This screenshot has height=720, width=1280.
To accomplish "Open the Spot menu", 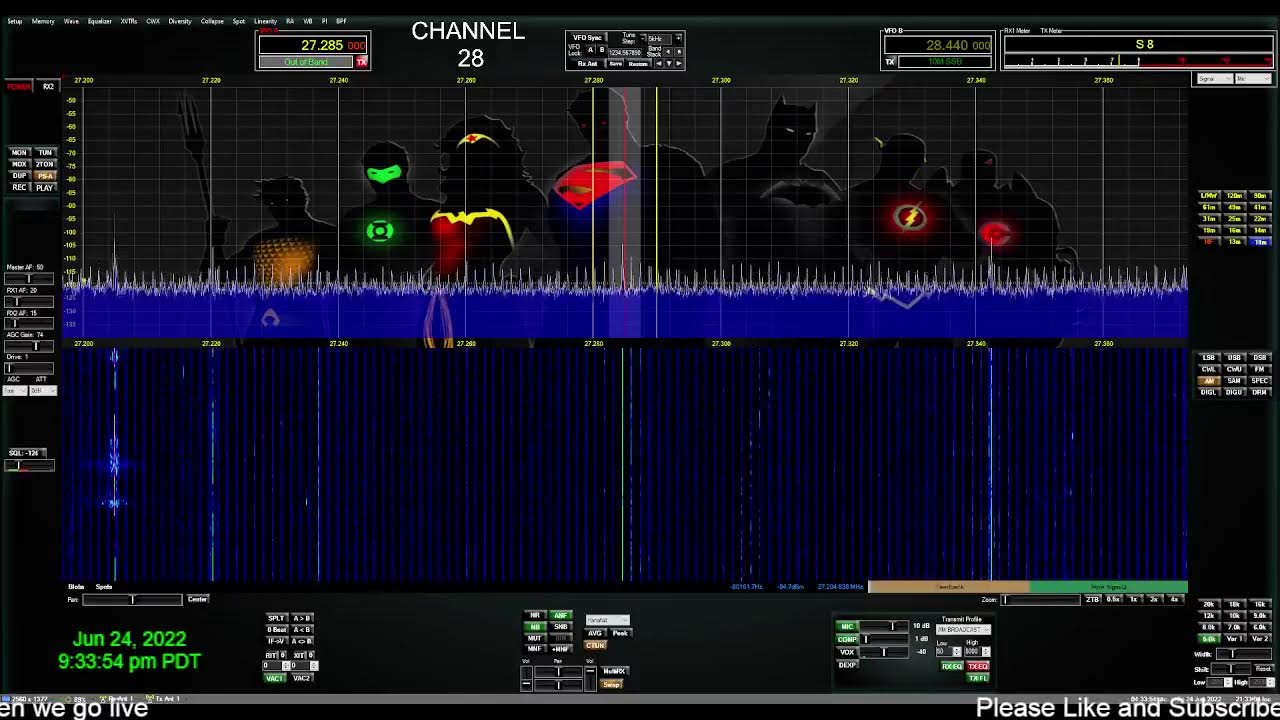I will pos(239,21).
